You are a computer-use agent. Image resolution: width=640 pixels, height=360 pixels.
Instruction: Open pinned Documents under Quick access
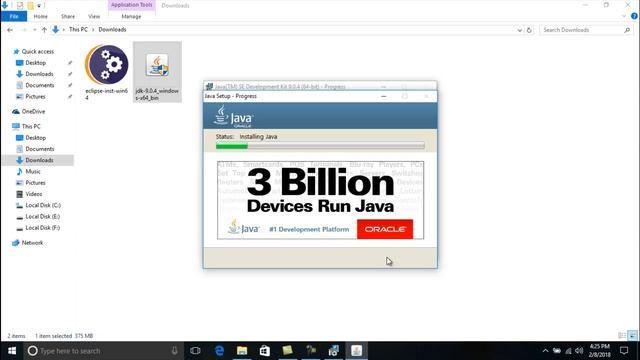point(39,85)
